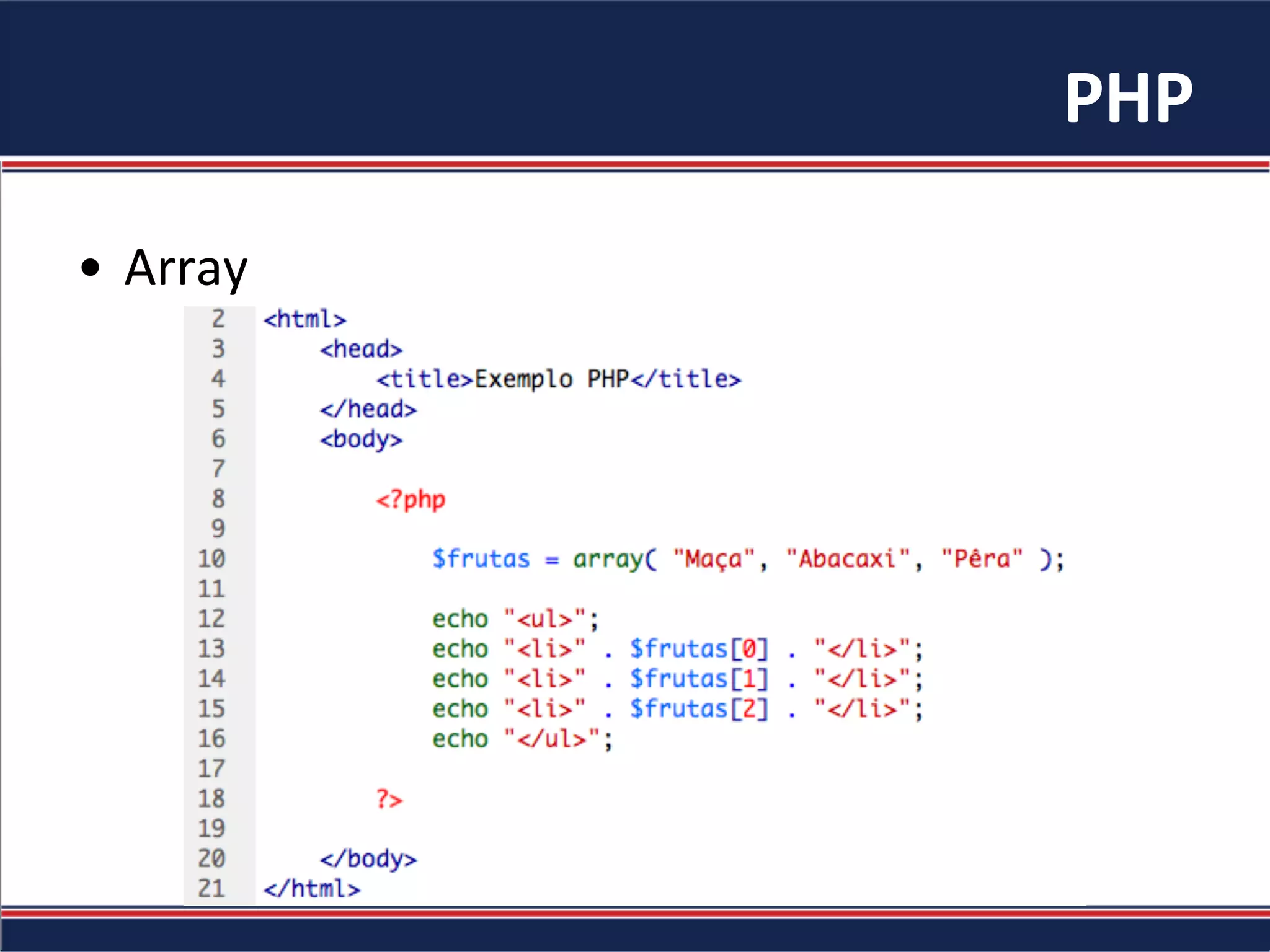Click the "</li>" string on line 13
The width and height of the screenshot is (1270, 952).
(x=862, y=649)
